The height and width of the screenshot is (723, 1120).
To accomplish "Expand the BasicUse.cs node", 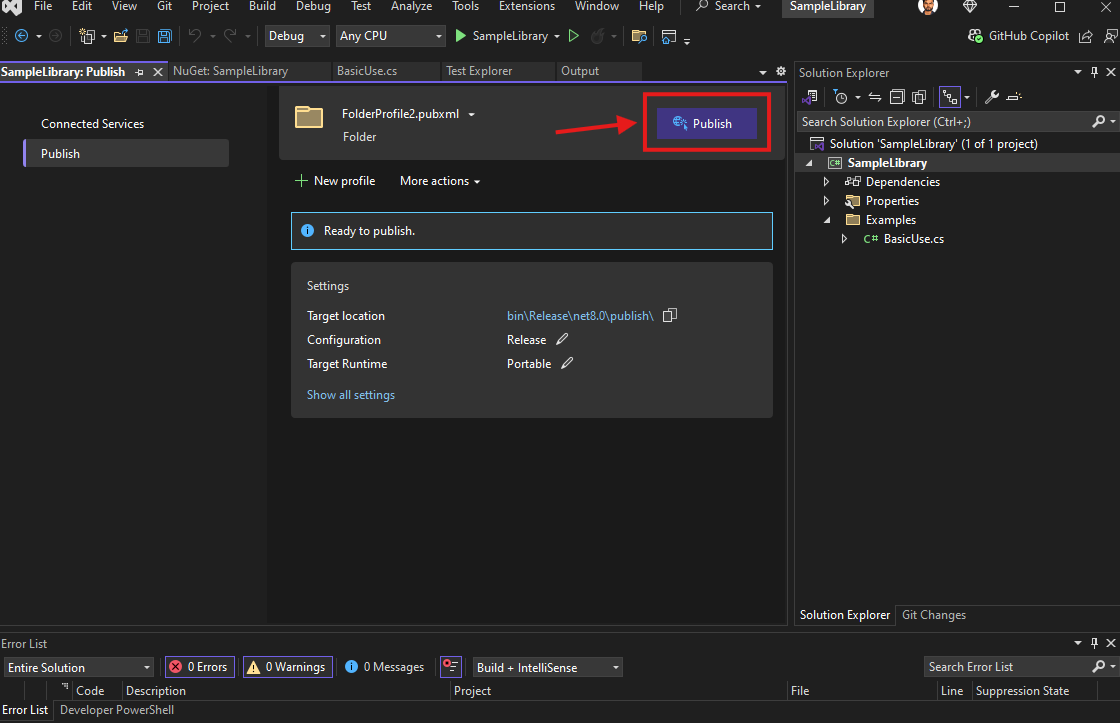I will pos(844,239).
